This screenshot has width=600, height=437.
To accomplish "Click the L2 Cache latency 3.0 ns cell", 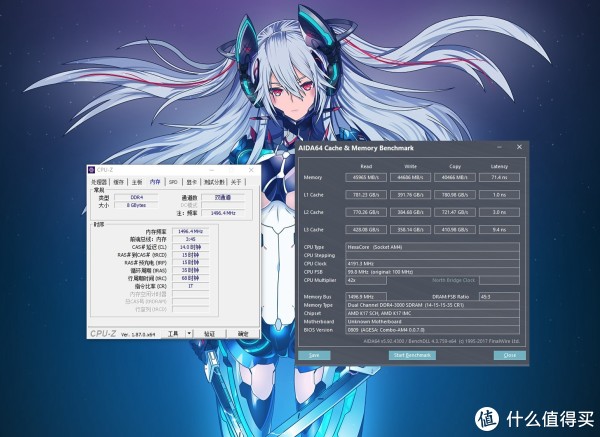I will pos(499,212).
